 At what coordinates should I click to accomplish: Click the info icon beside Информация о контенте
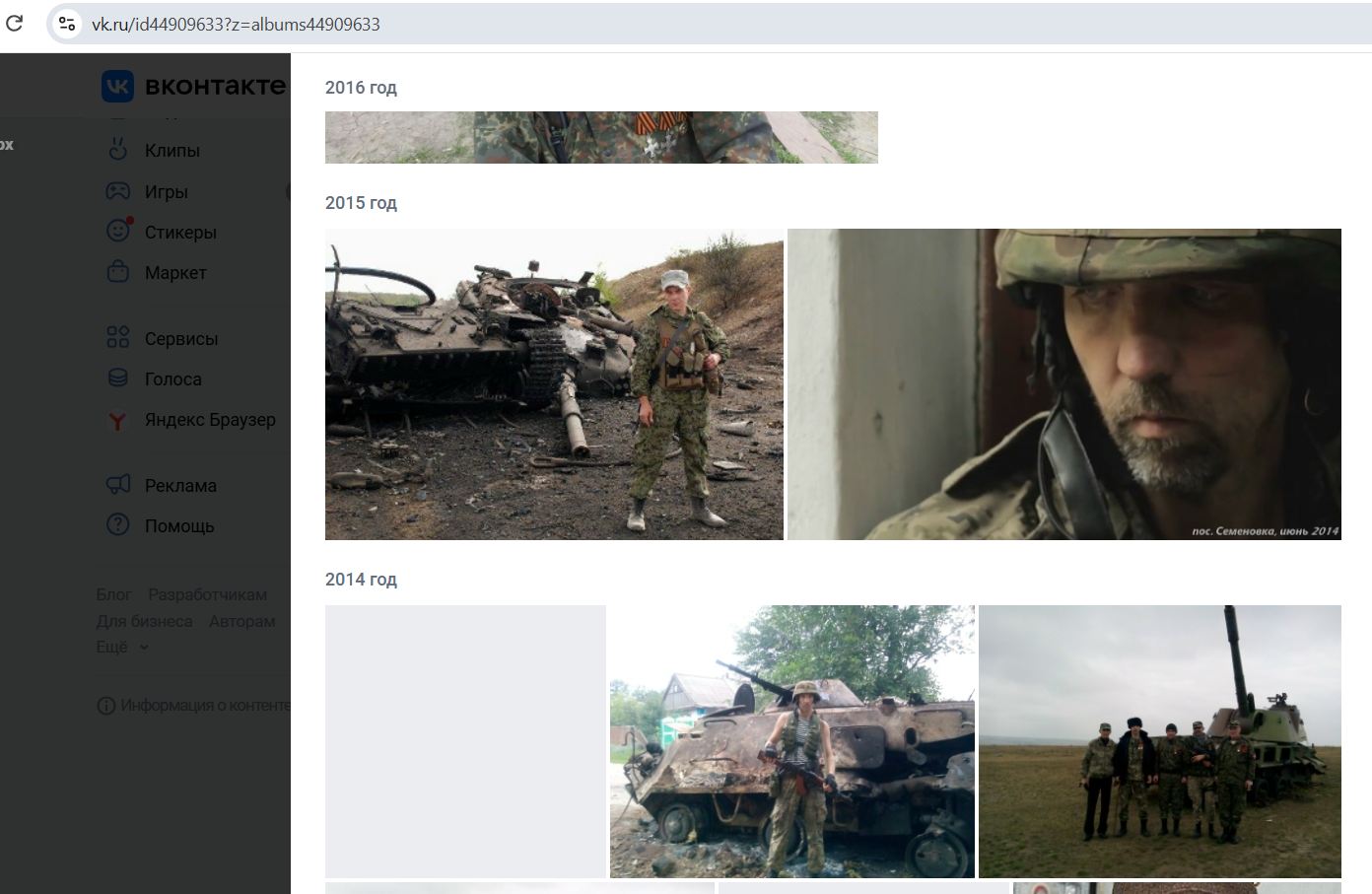click(106, 706)
